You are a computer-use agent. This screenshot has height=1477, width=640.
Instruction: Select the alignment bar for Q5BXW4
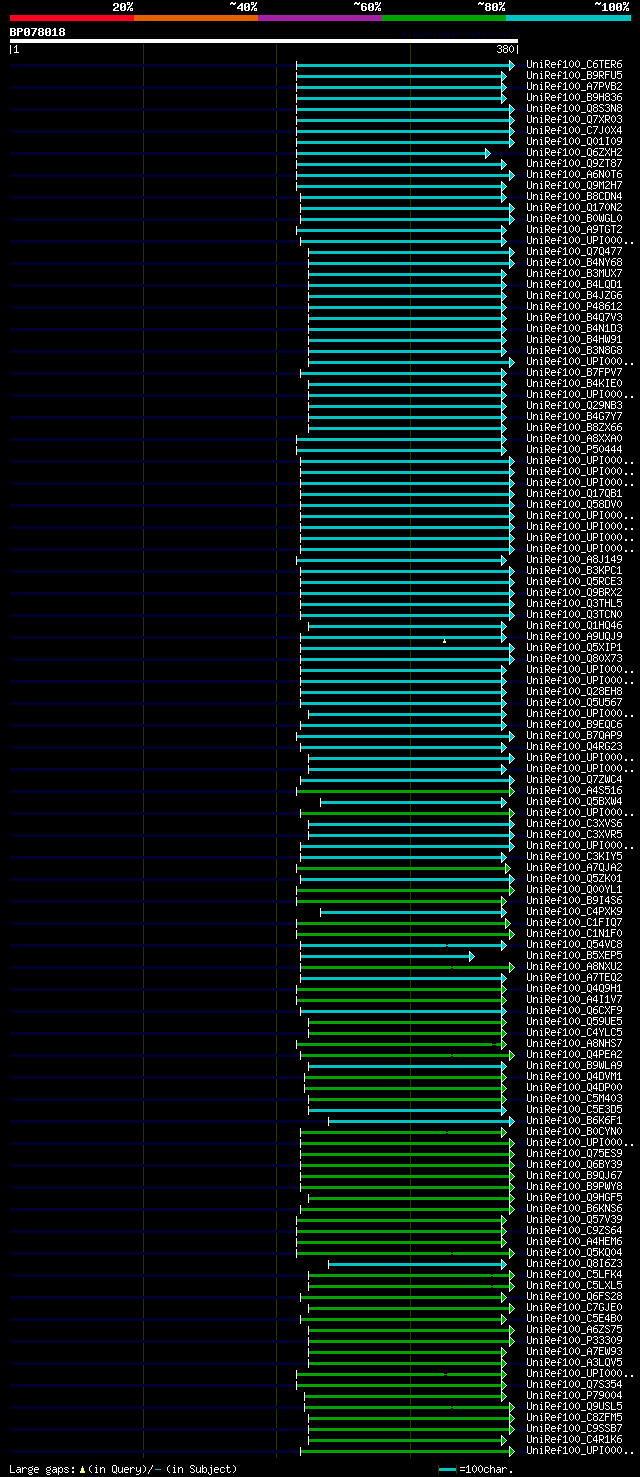coord(414,802)
